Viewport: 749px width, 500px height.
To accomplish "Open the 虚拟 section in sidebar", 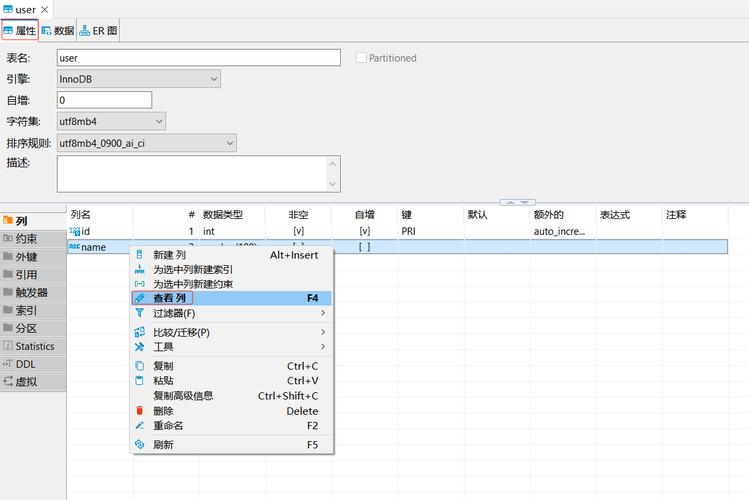I will point(33,382).
